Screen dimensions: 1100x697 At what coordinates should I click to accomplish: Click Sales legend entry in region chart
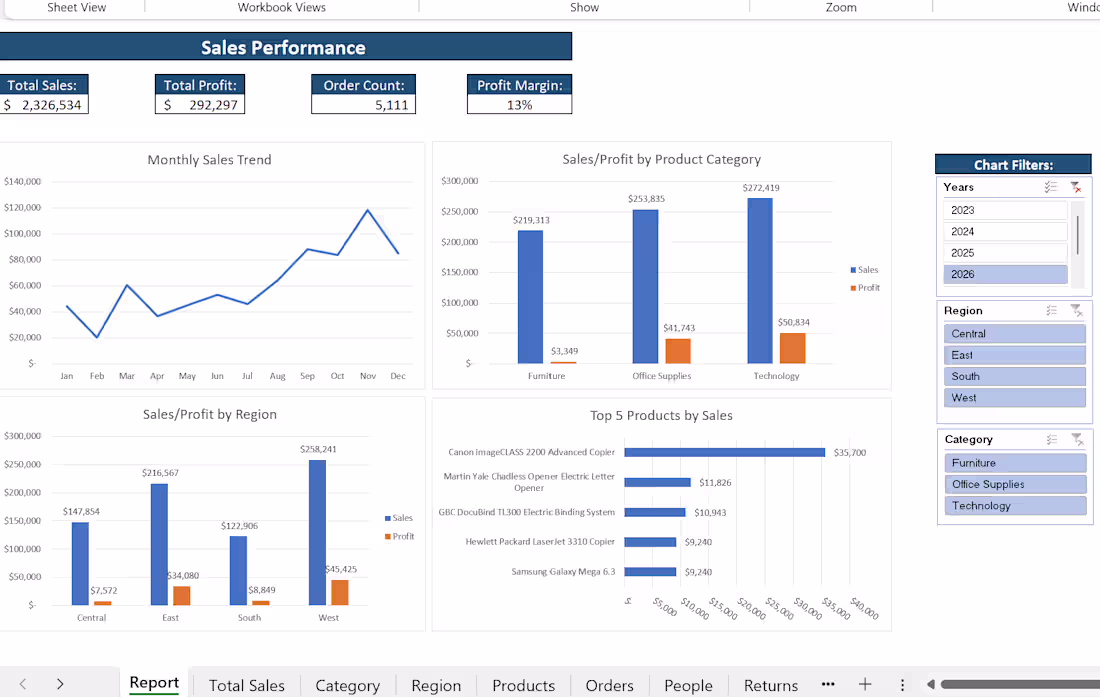pos(398,517)
